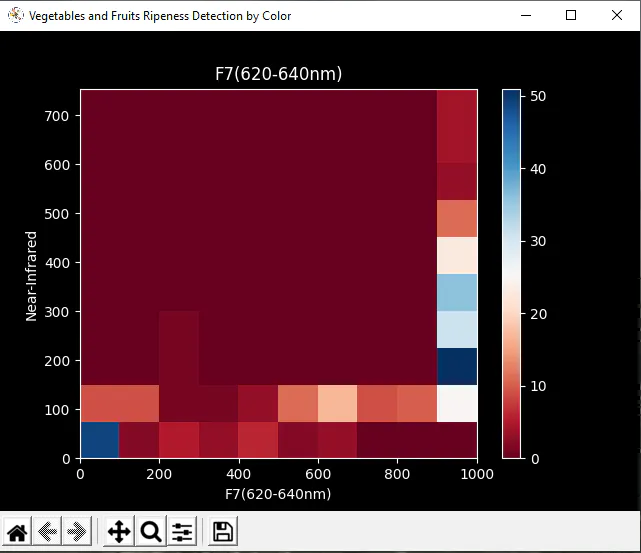
Task: Click the application icon in title bar
Action: 16,16
